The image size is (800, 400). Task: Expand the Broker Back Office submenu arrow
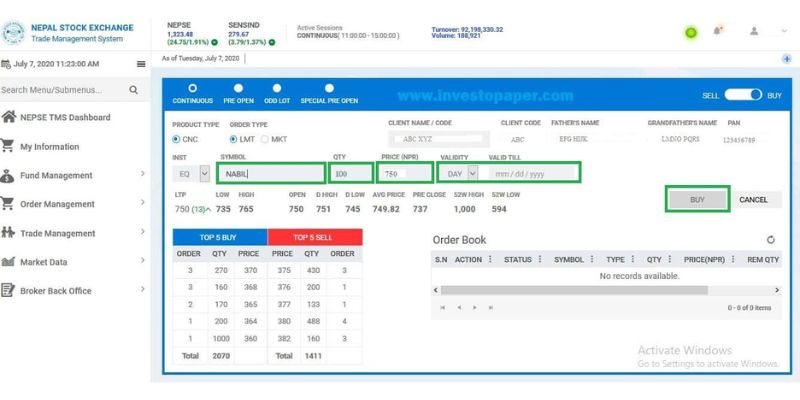pos(143,289)
